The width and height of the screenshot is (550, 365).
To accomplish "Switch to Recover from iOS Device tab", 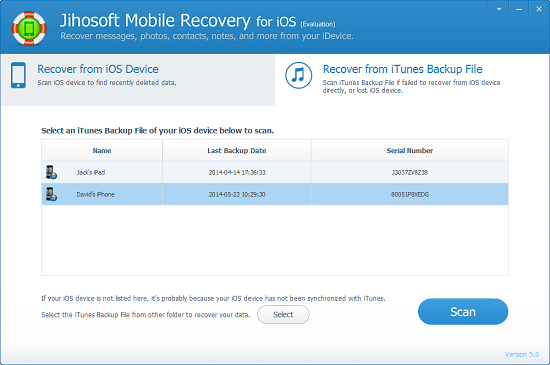I will 138,80.
